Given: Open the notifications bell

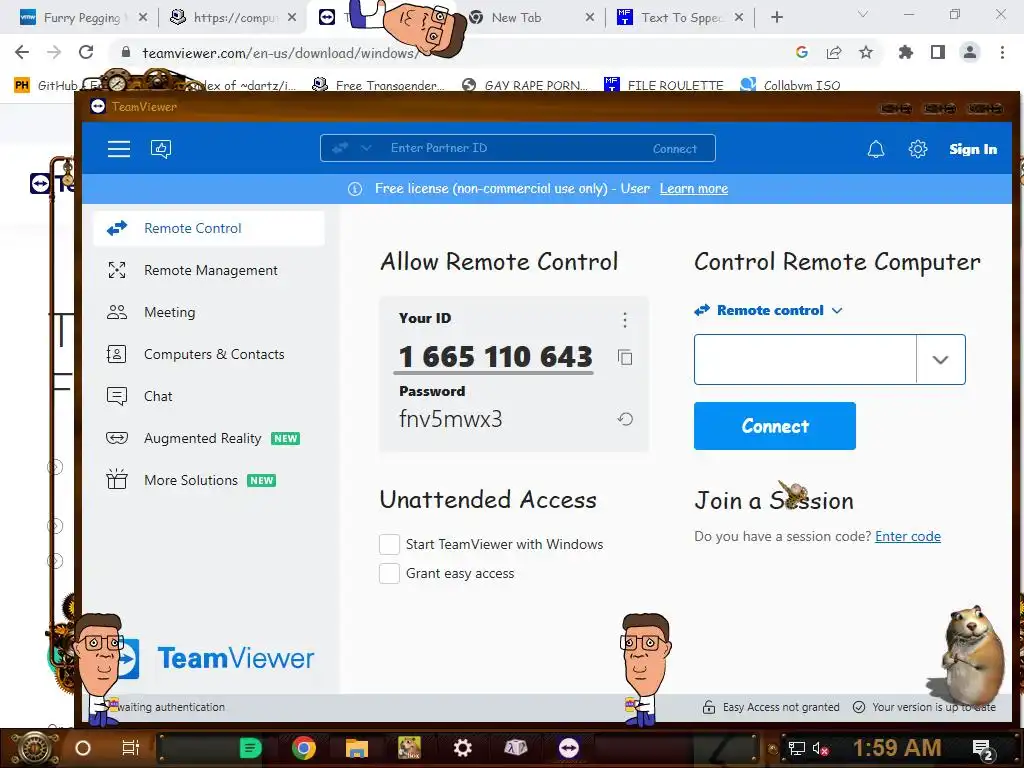Looking at the screenshot, I should click(x=876, y=149).
